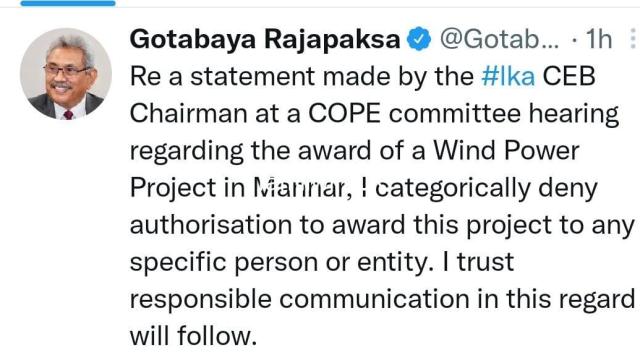The width and height of the screenshot is (640, 363).
Task: Select the blue underlined active tab
Action: click(x=68, y=3)
